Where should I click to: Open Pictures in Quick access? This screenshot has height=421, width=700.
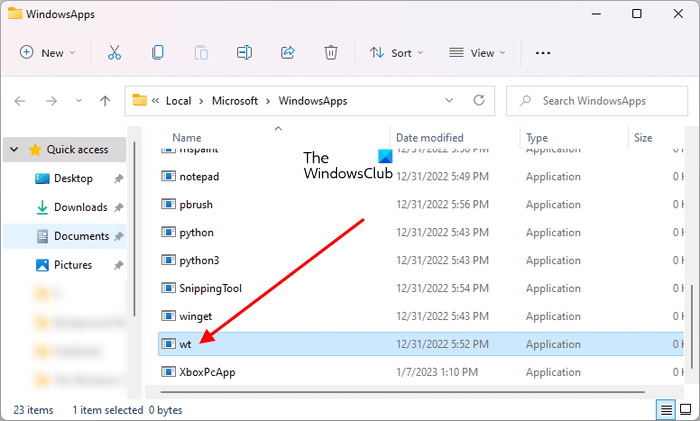pos(73,265)
